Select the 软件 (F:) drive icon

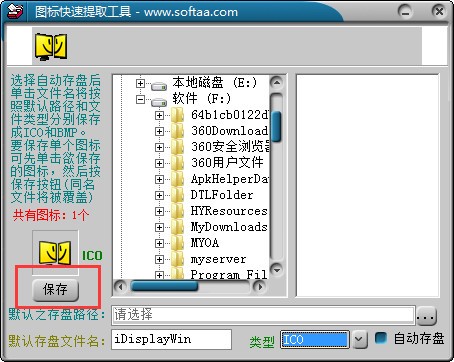tap(159, 102)
